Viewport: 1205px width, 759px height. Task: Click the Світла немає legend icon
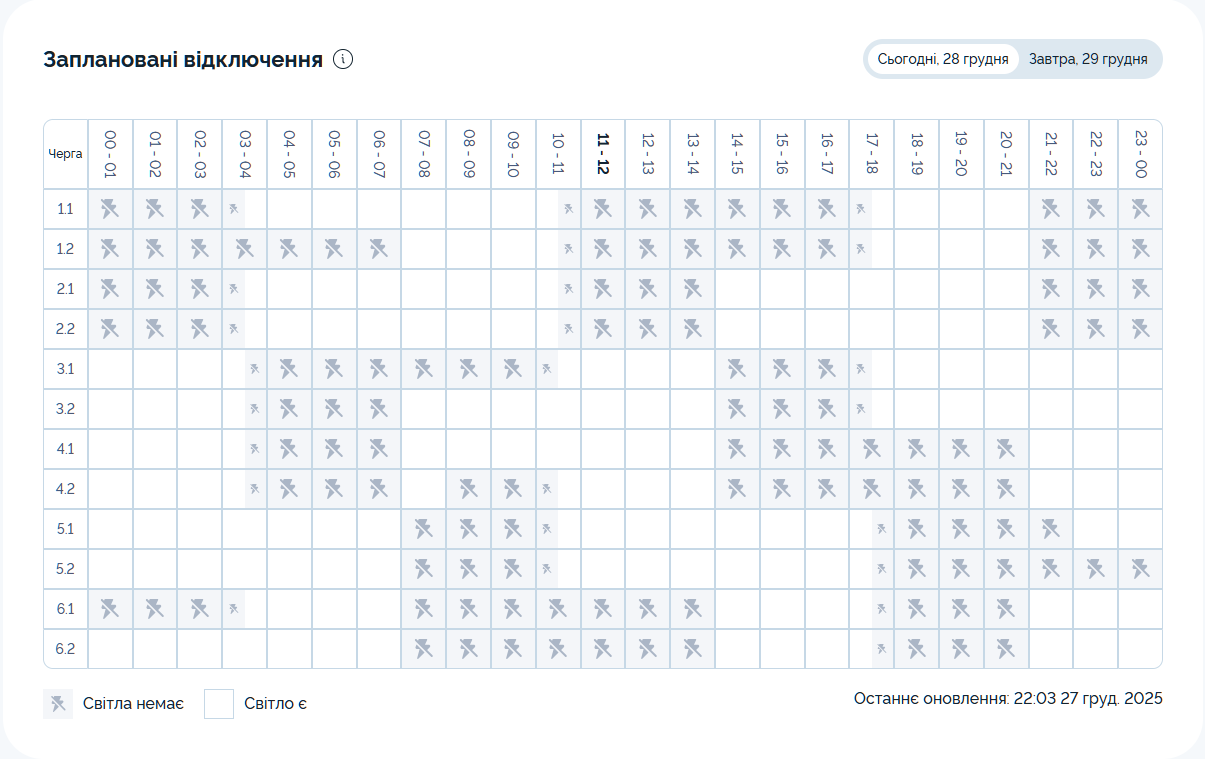[58, 704]
